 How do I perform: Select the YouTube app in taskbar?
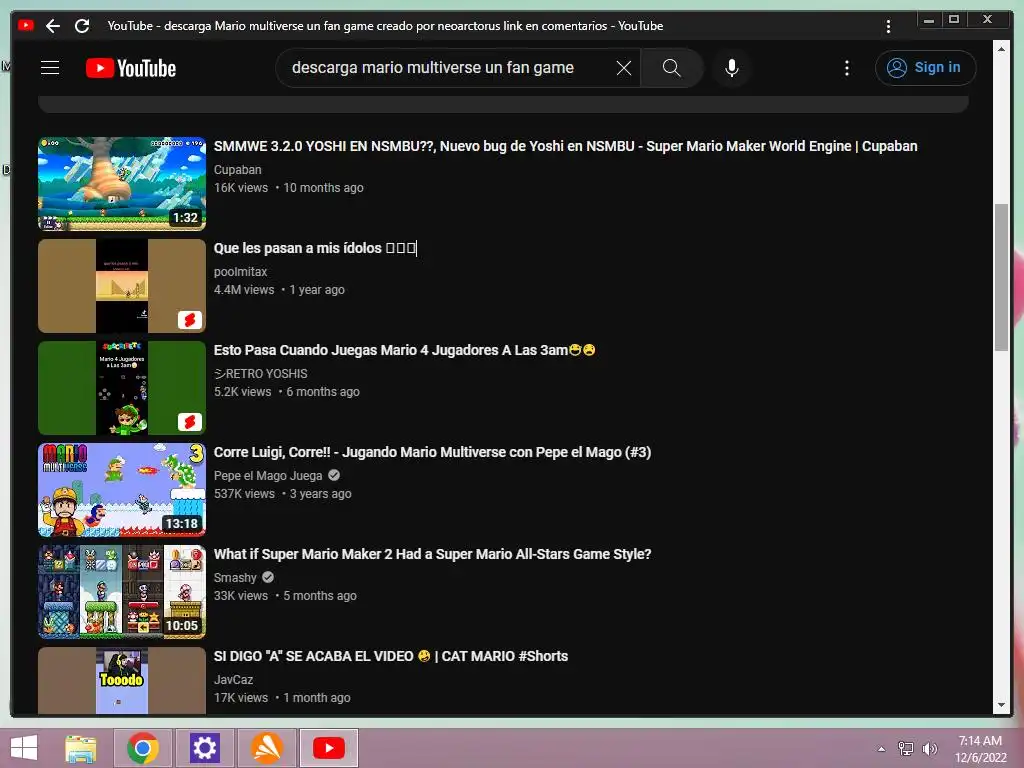point(328,748)
